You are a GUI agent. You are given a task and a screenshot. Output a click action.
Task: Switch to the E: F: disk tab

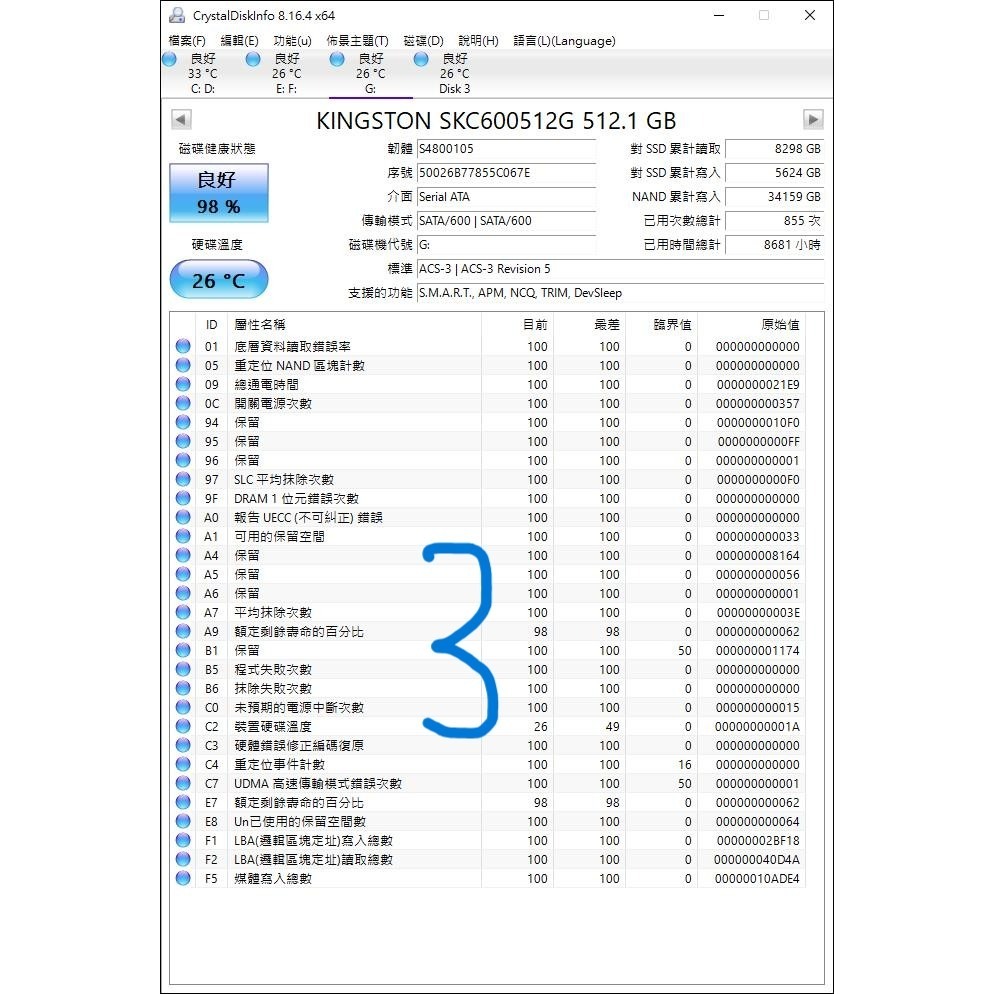click(287, 74)
